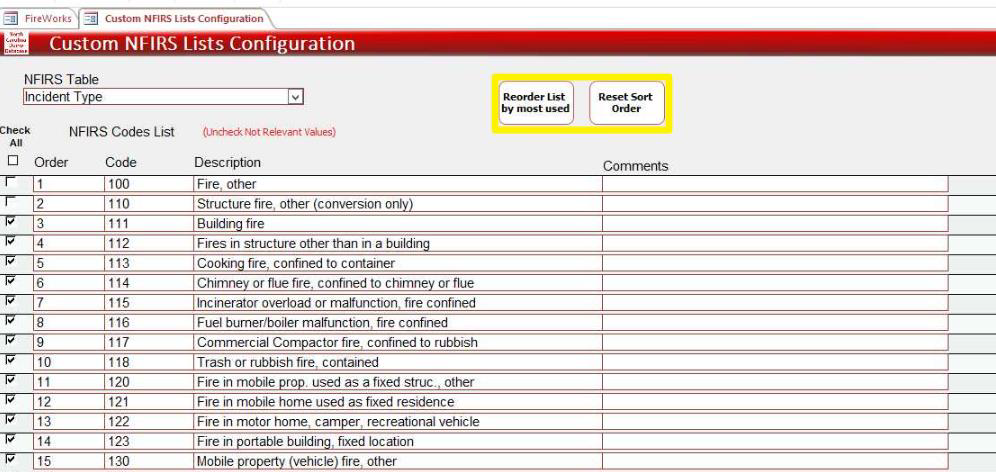This screenshot has height=472, width=996.
Task: Click Comments field for Fire, other row
Action: pyautogui.click(x=775, y=184)
